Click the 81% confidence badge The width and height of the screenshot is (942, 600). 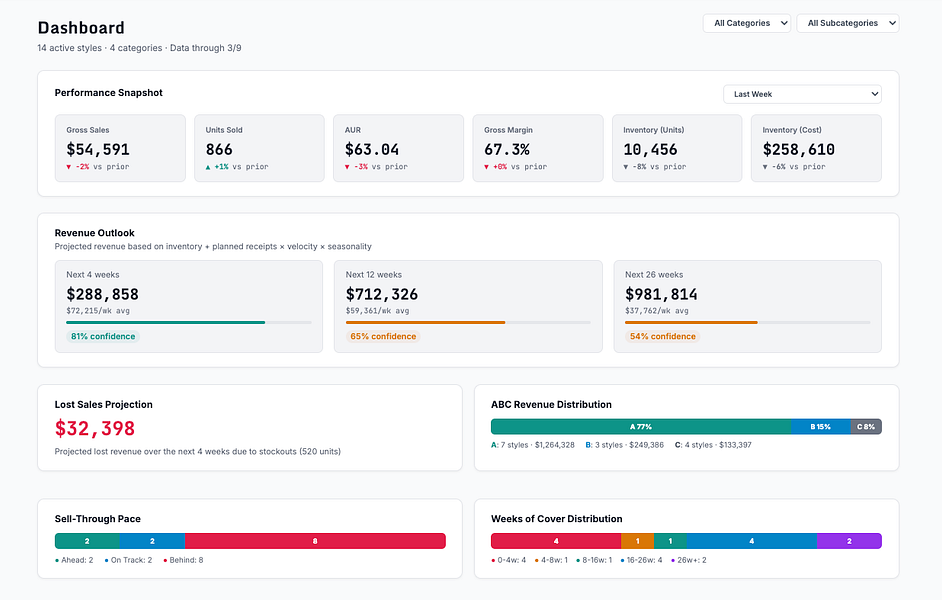click(x=103, y=336)
